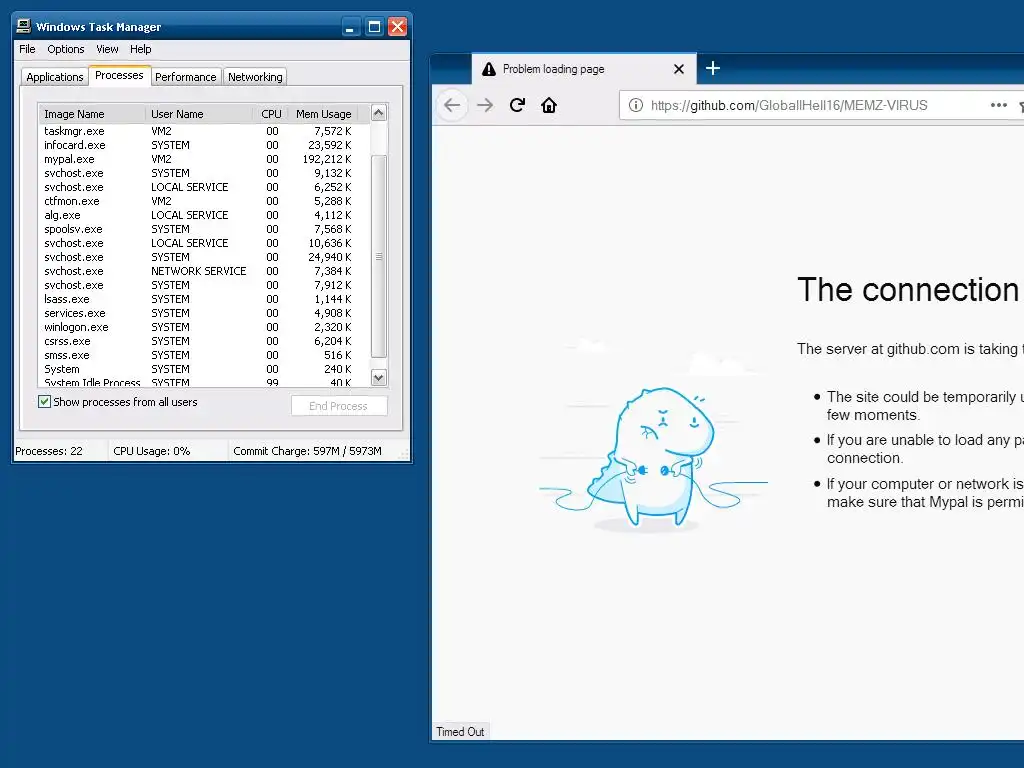Maximize the Windows Task Manager window

coord(374,27)
